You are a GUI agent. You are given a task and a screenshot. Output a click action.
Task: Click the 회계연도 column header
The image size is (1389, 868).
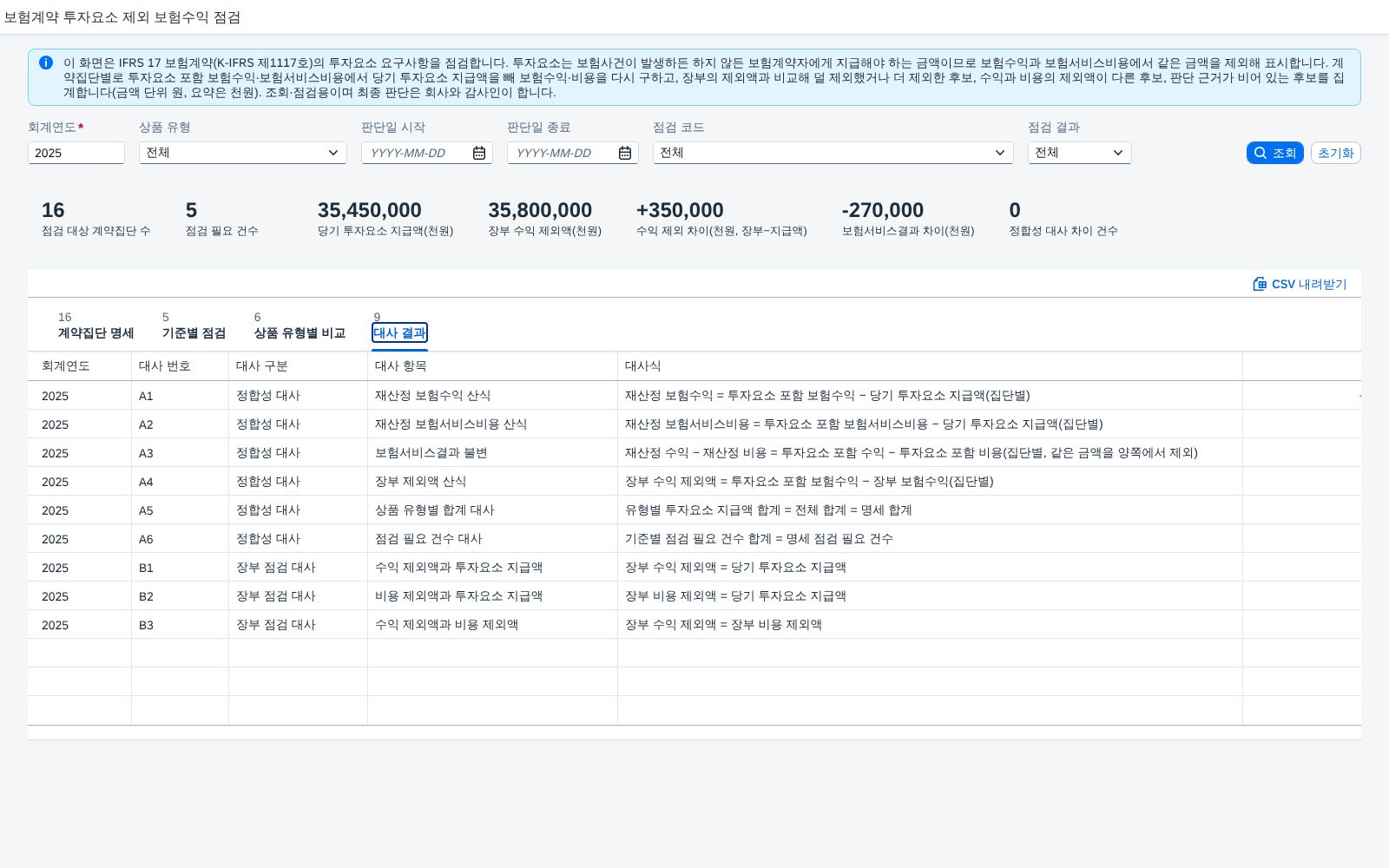click(79, 366)
